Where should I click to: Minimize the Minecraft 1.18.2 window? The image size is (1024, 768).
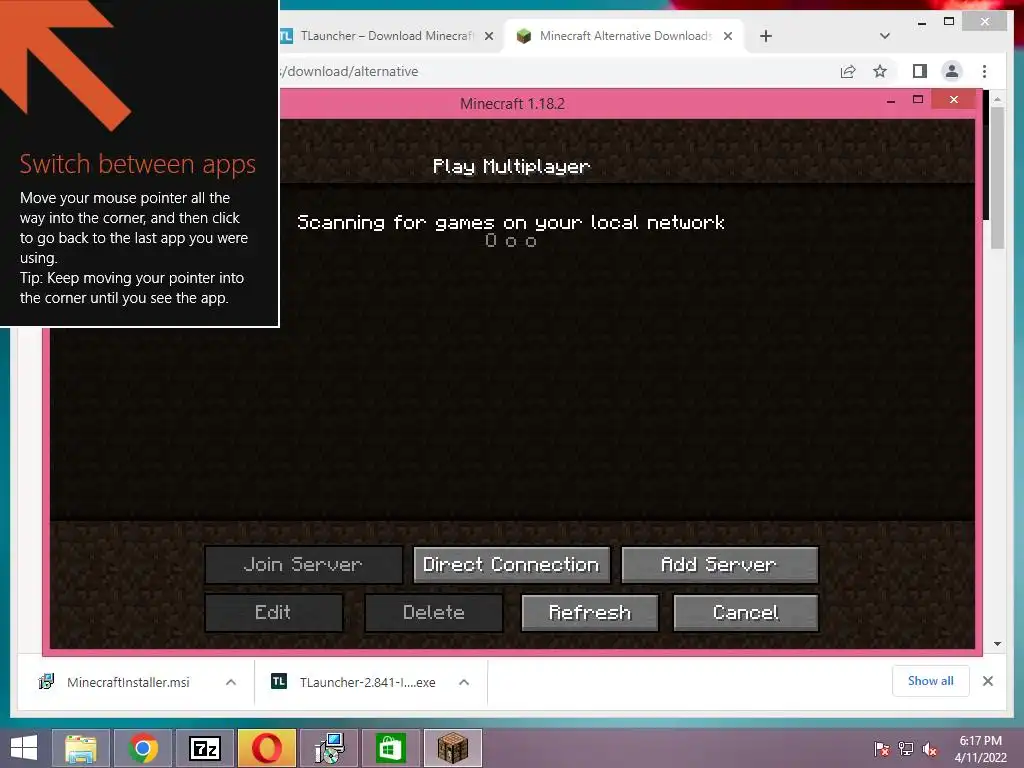pyautogui.click(x=891, y=101)
